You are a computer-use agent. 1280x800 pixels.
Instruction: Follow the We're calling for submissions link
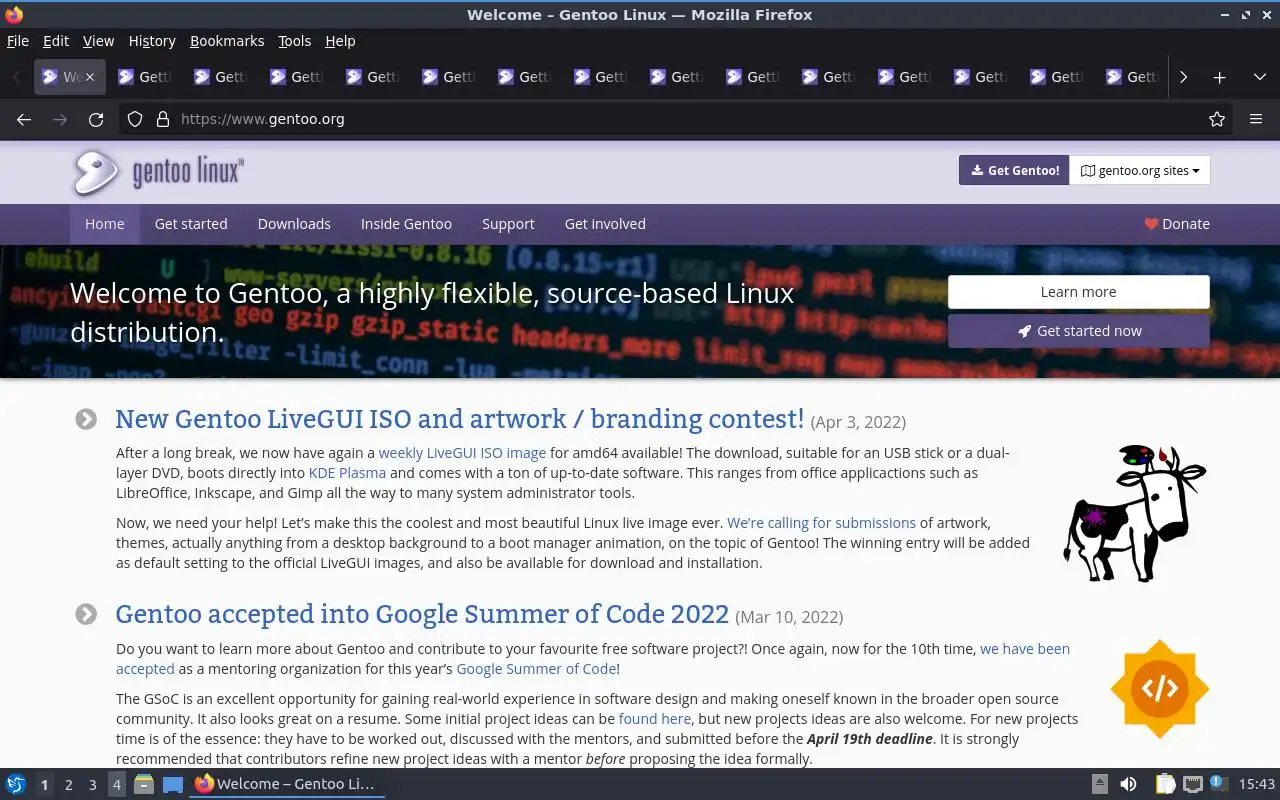point(821,523)
